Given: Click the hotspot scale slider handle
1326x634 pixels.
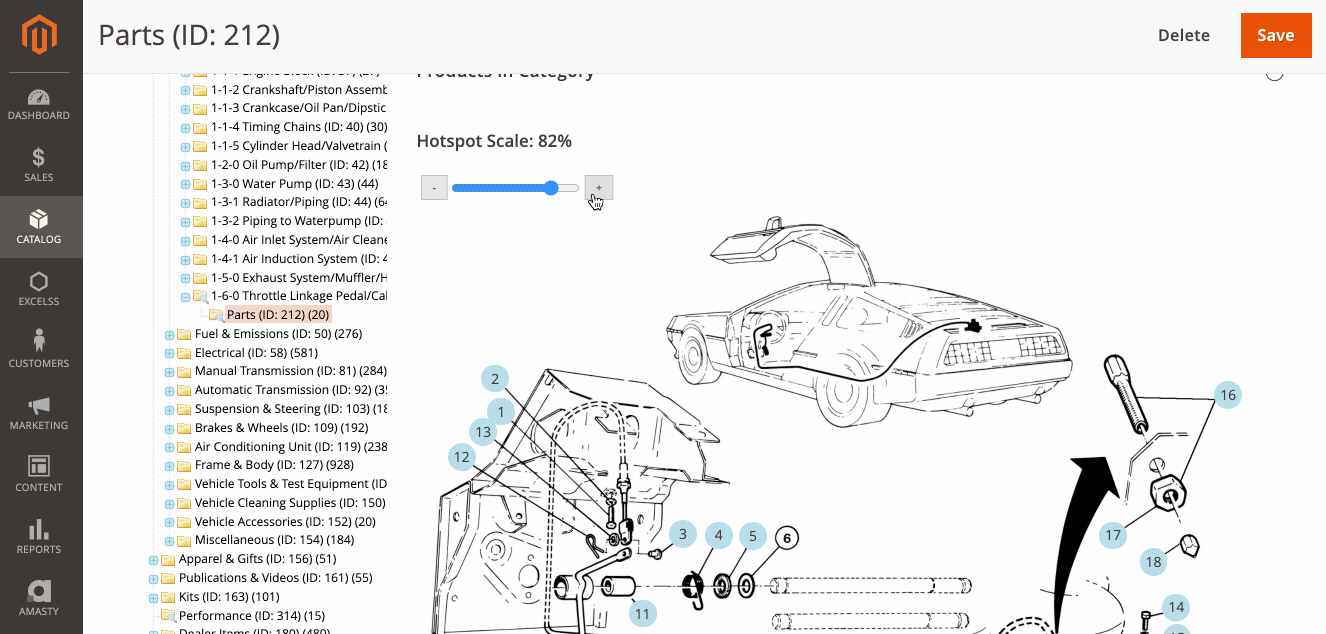Looking at the screenshot, I should coord(551,187).
